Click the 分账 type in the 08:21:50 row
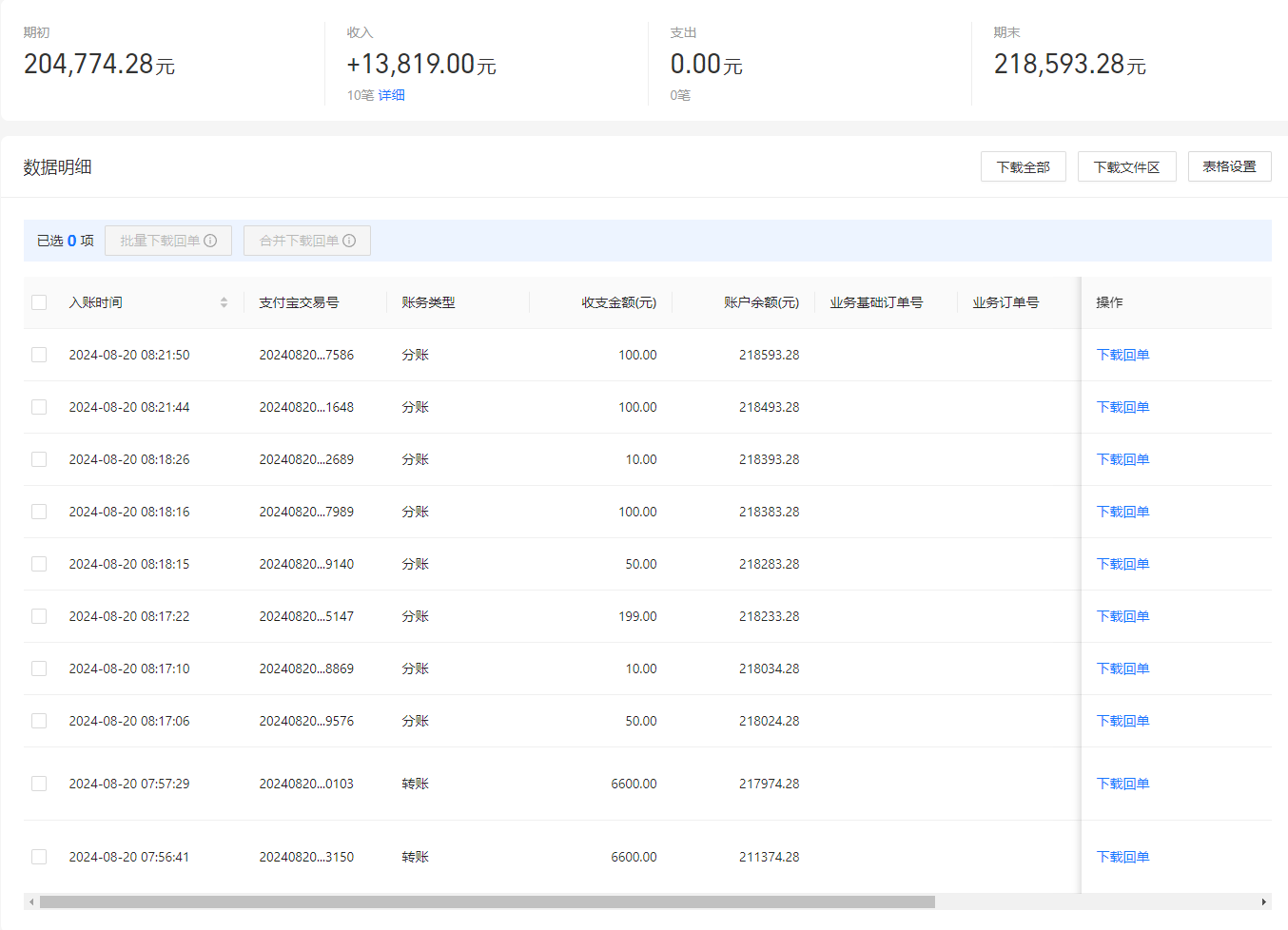The height and width of the screenshot is (930, 1288). point(415,355)
